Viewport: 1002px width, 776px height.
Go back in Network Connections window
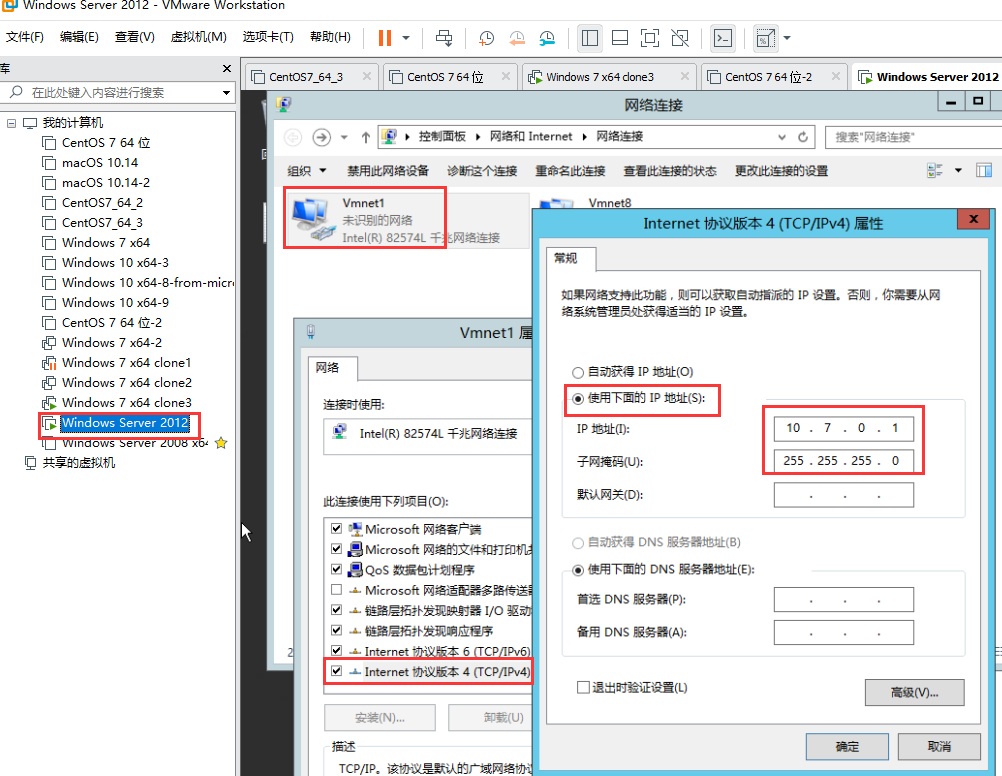[293, 137]
